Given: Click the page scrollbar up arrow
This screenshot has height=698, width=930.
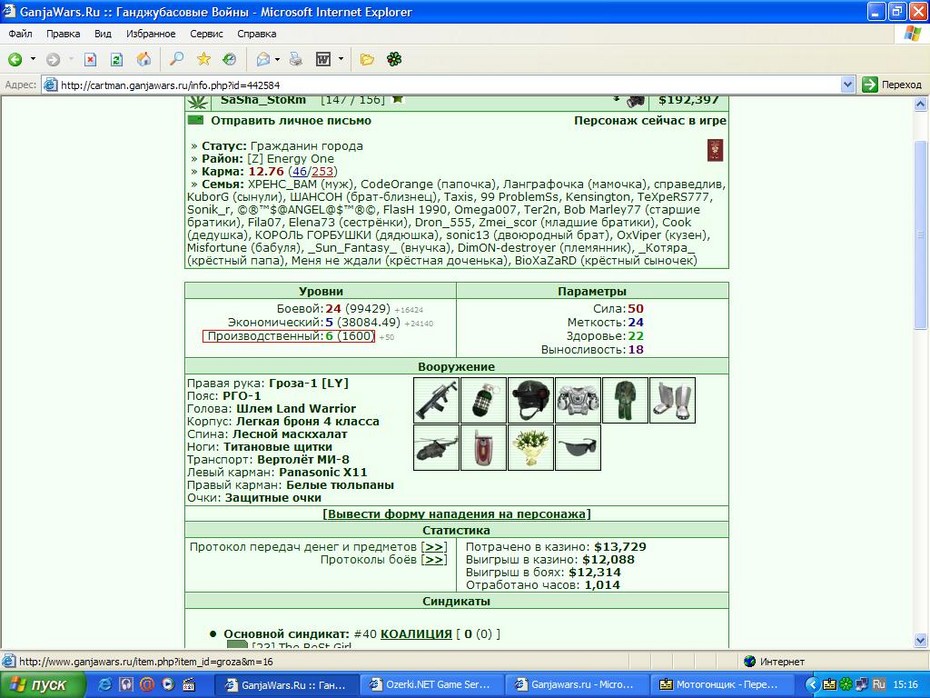Looking at the screenshot, I should point(921,104).
